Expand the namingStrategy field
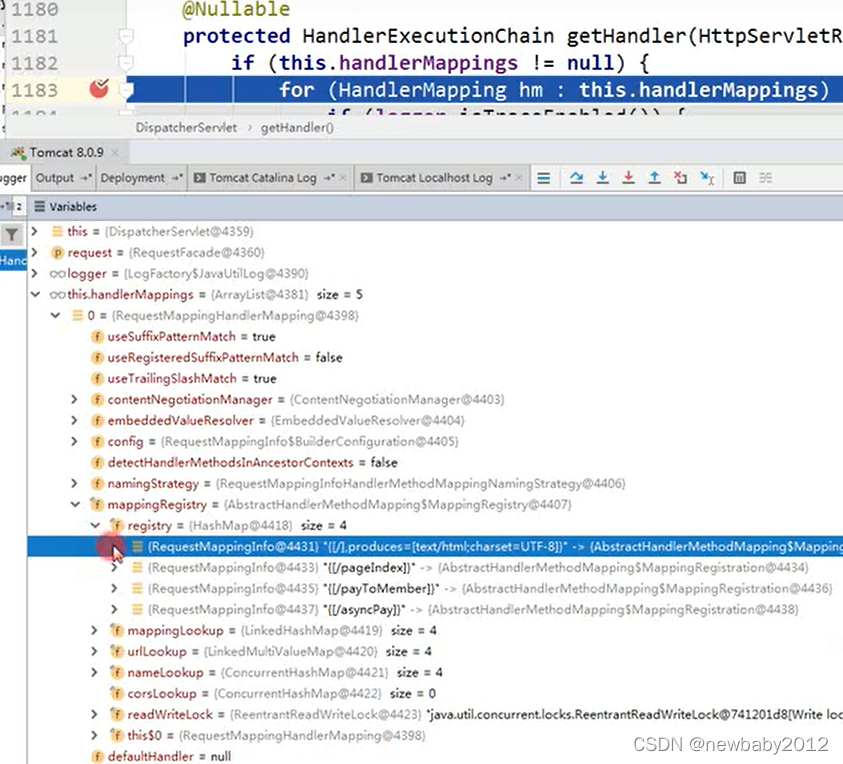843x764 pixels. pyautogui.click(x=75, y=483)
